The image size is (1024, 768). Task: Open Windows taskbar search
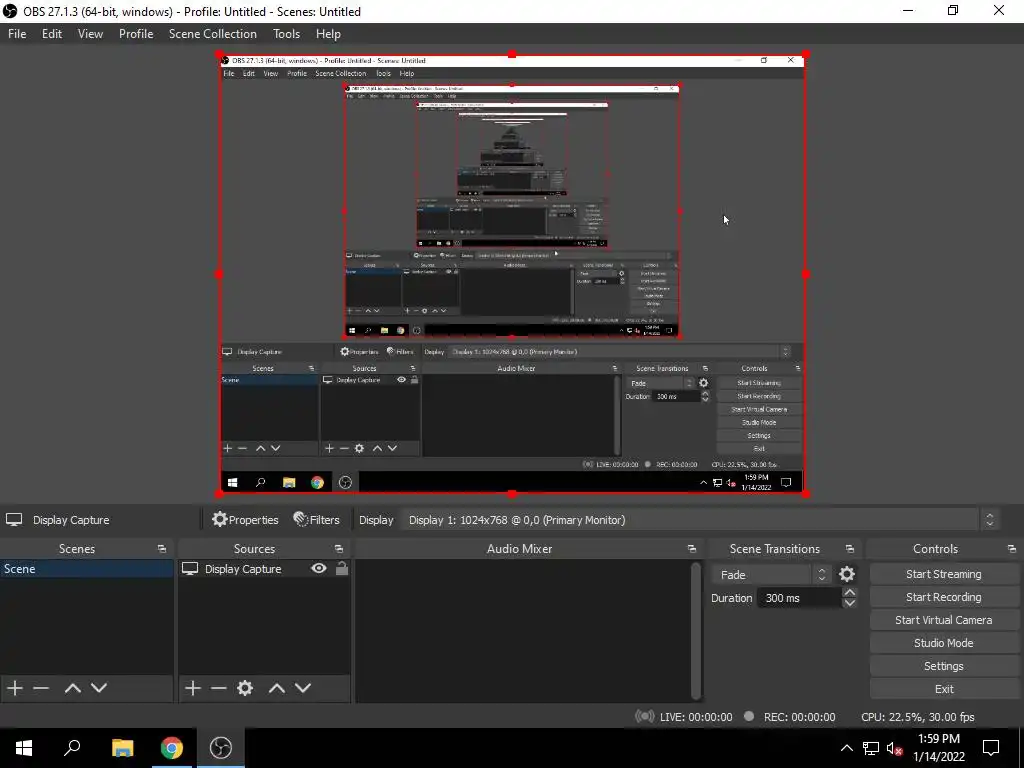click(72, 748)
